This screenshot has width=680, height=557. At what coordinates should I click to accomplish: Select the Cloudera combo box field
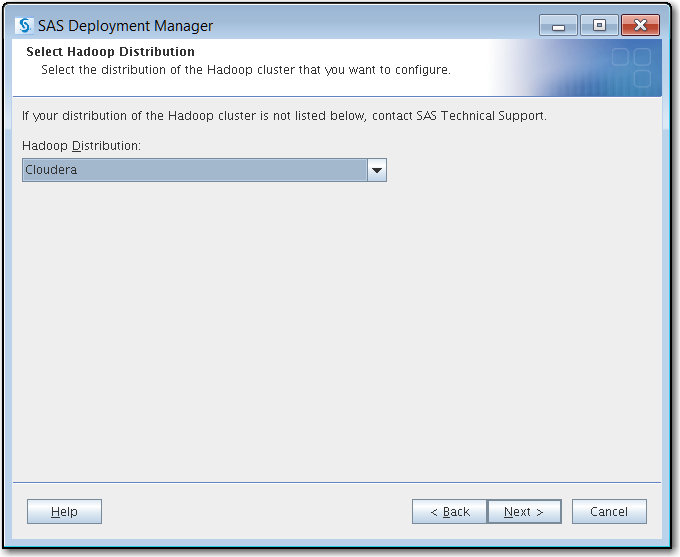[204, 170]
